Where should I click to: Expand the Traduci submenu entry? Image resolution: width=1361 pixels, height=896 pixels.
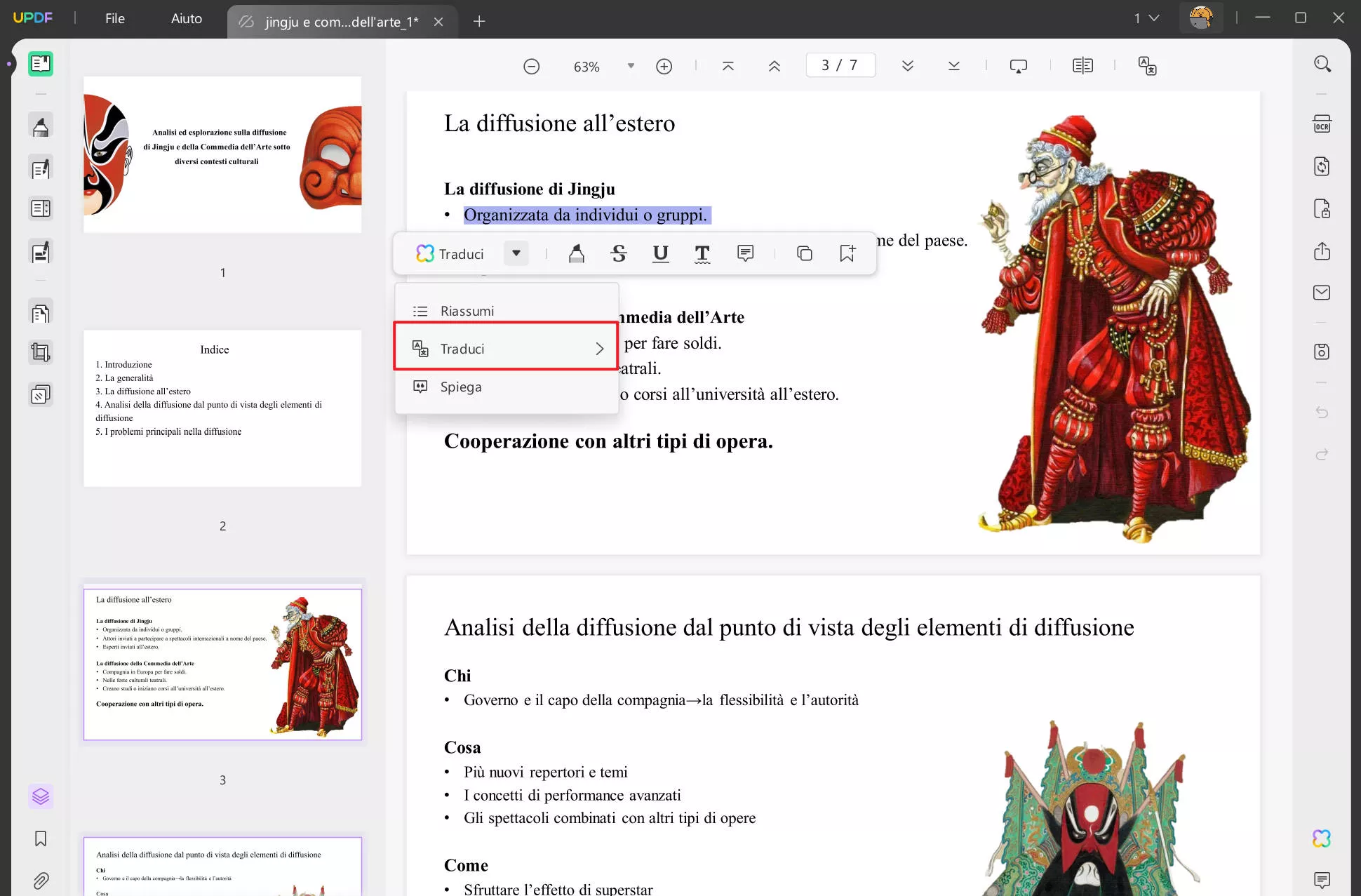click(506, 349)
